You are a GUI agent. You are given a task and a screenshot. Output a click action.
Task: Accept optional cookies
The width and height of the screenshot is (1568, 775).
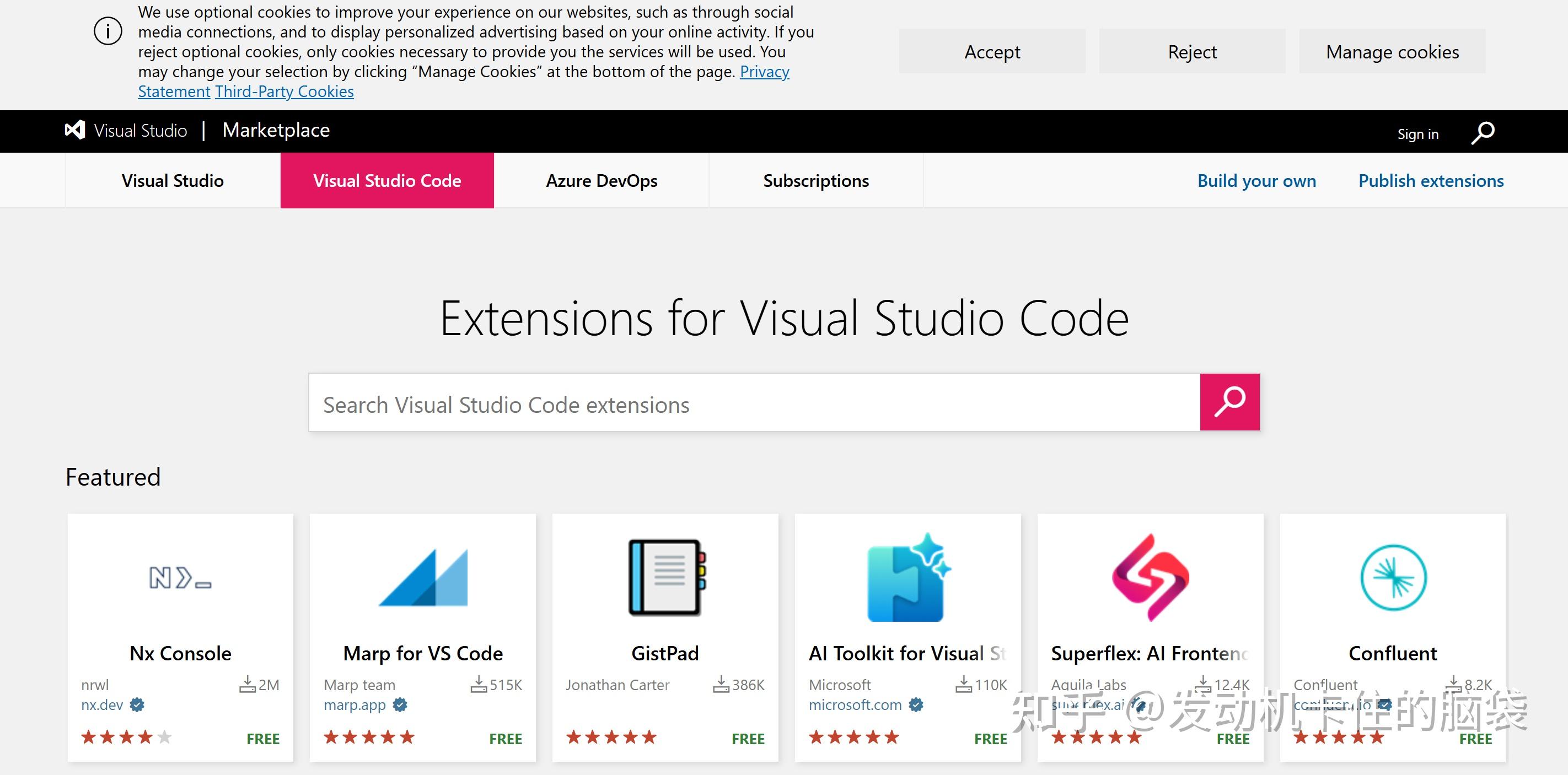tap(991, 52)
